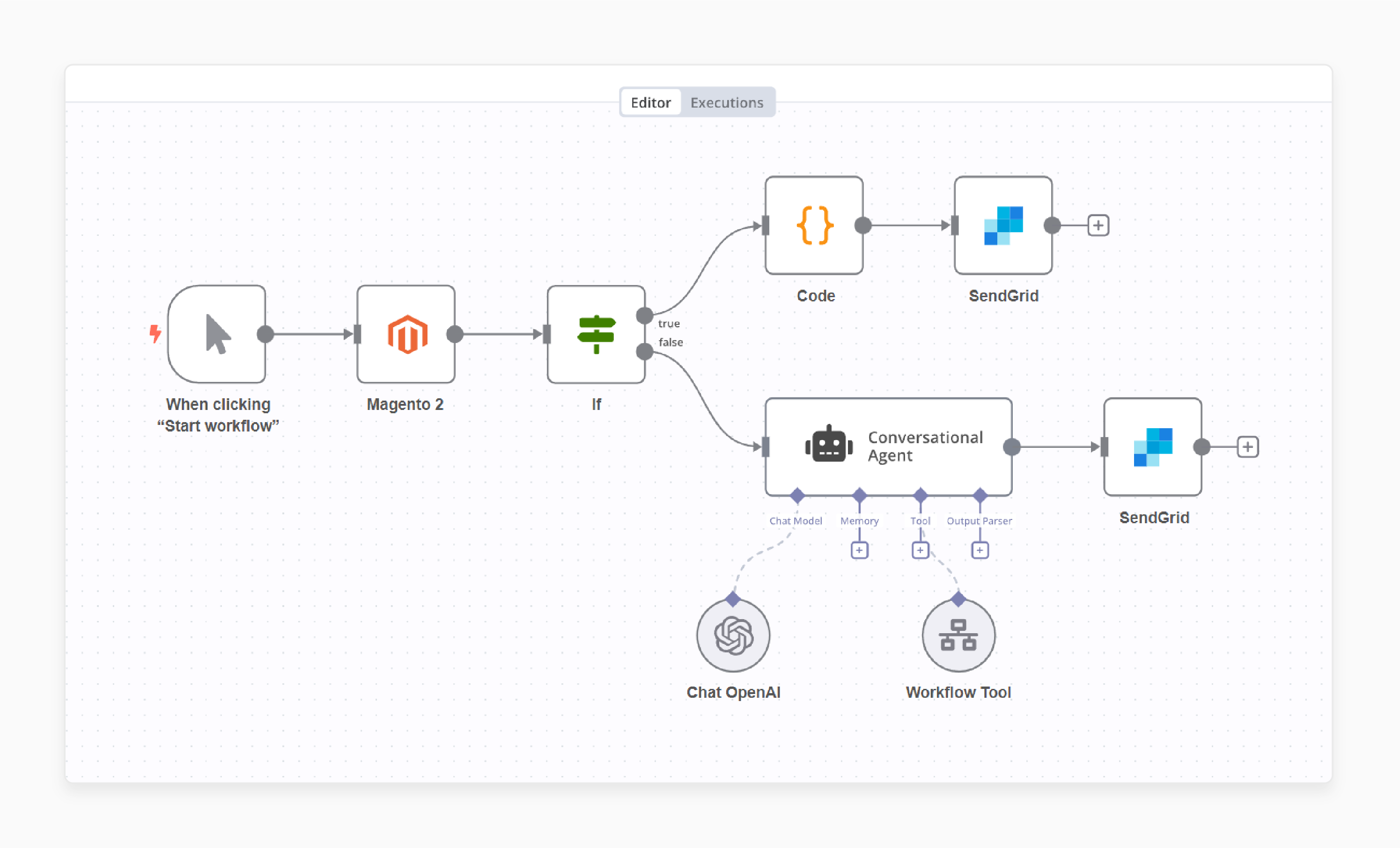
Task: Click the Conversational Agent output connector
Action: click(x=1012, y=447)
